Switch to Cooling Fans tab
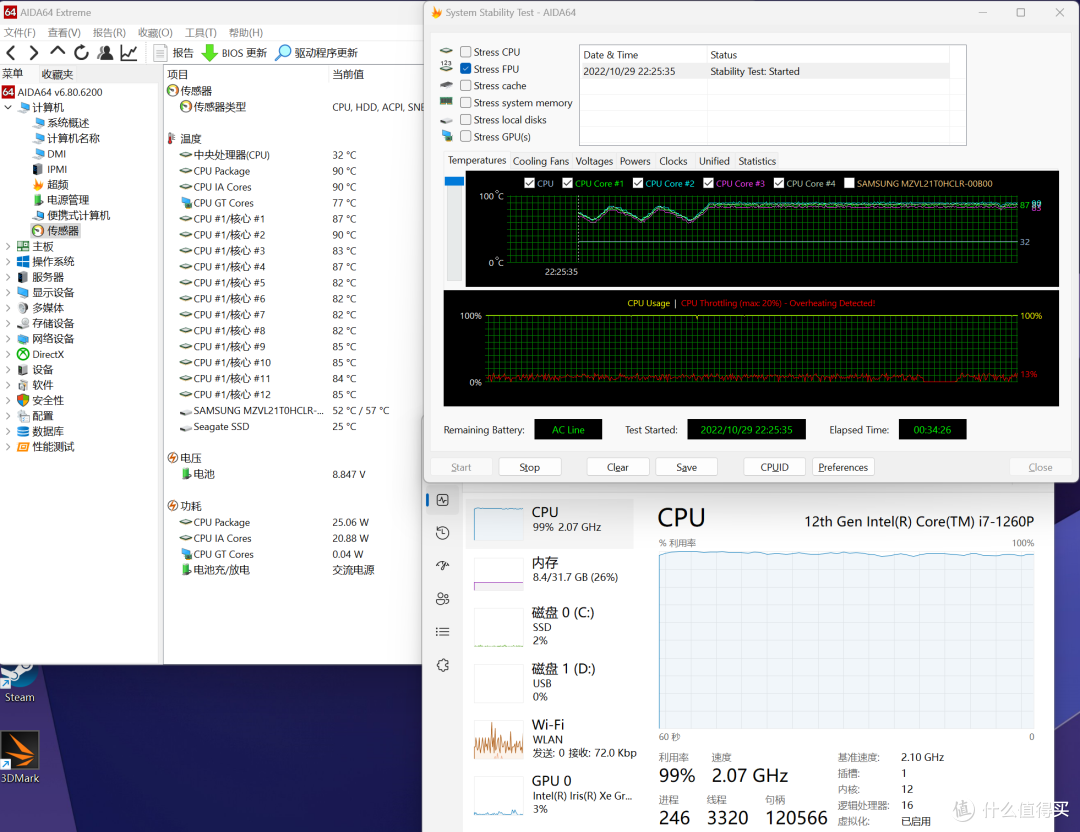 [x=541, y=161]
